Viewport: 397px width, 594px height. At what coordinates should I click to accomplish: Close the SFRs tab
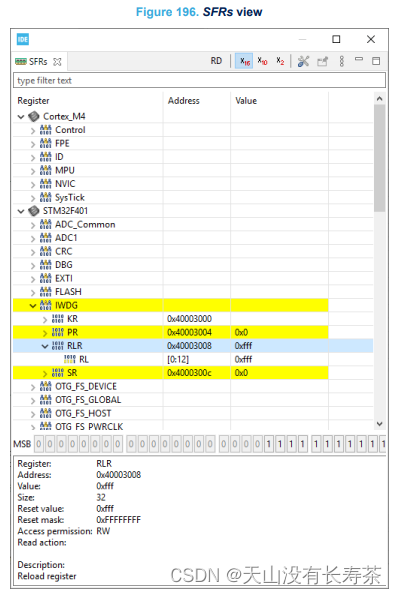tap(57, 62)
